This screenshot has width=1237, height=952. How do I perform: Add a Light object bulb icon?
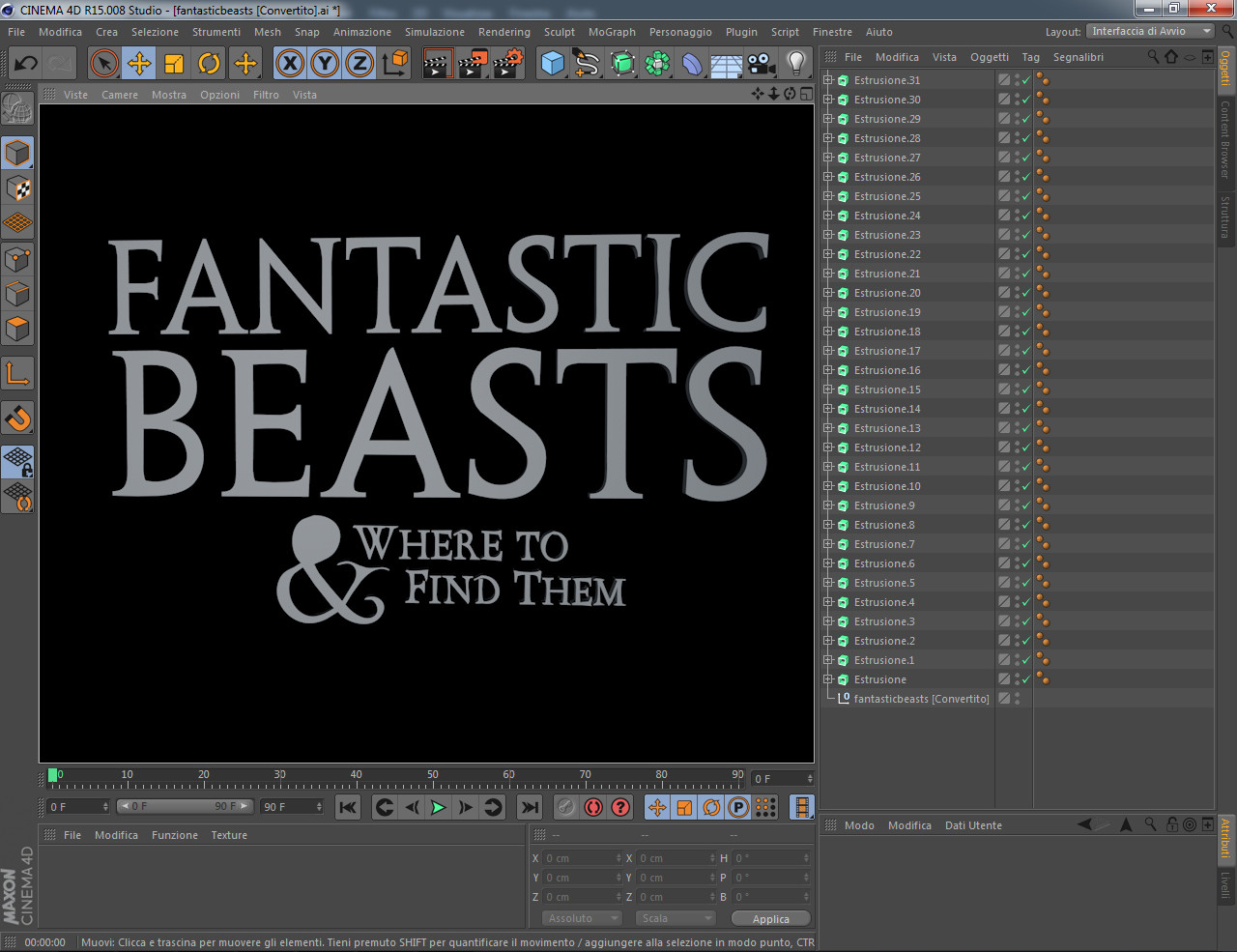[x=795, y=64]
